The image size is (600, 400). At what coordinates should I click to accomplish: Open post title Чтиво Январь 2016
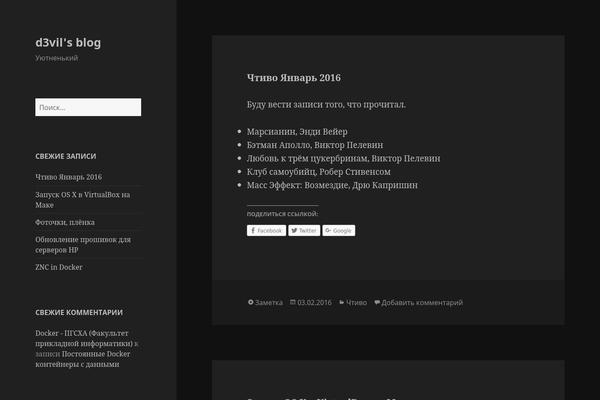[x=294, y=77]
